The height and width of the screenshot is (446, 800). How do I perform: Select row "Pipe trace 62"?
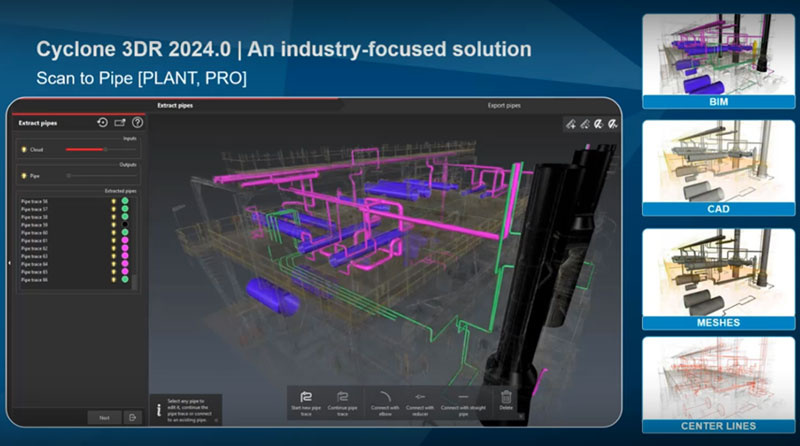(x=74, y=248)
